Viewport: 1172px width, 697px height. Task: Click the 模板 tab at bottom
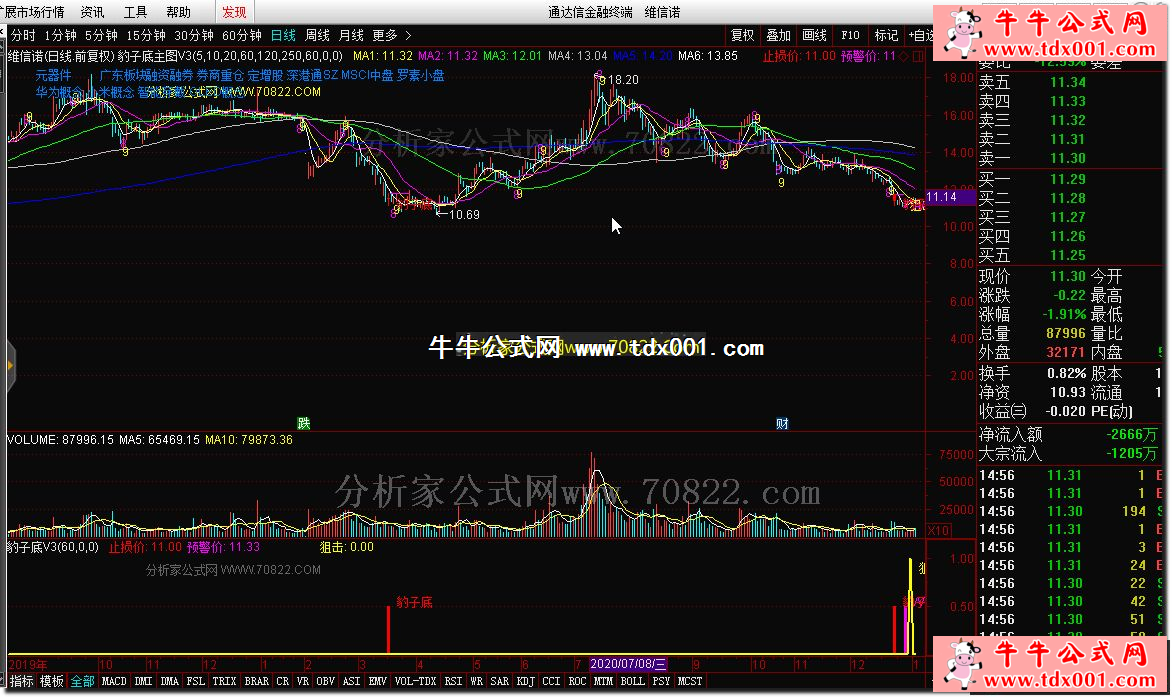coord(52,681)
